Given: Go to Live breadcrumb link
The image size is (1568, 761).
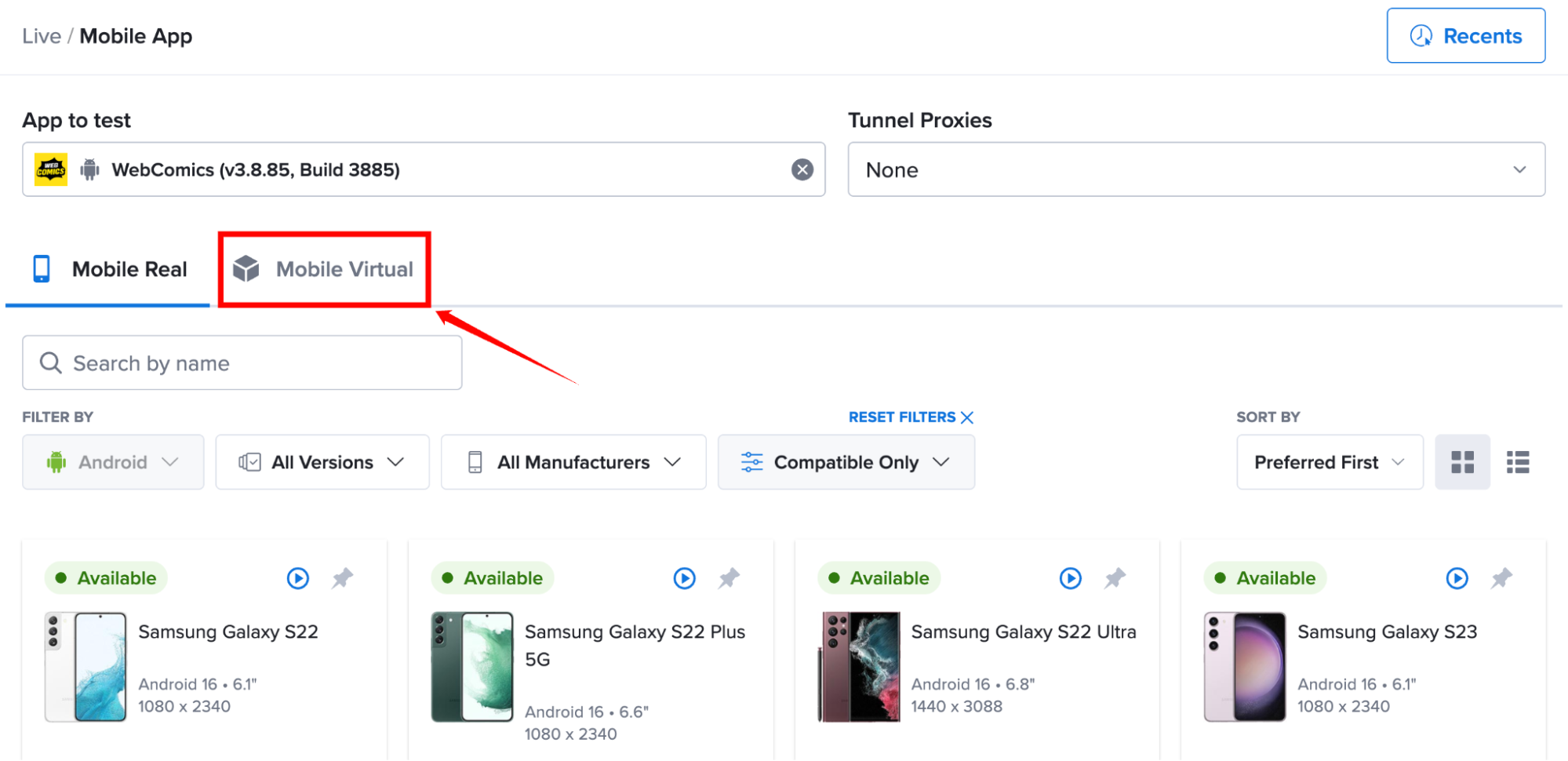Looking at the screenshot, I should click(42, 36).
